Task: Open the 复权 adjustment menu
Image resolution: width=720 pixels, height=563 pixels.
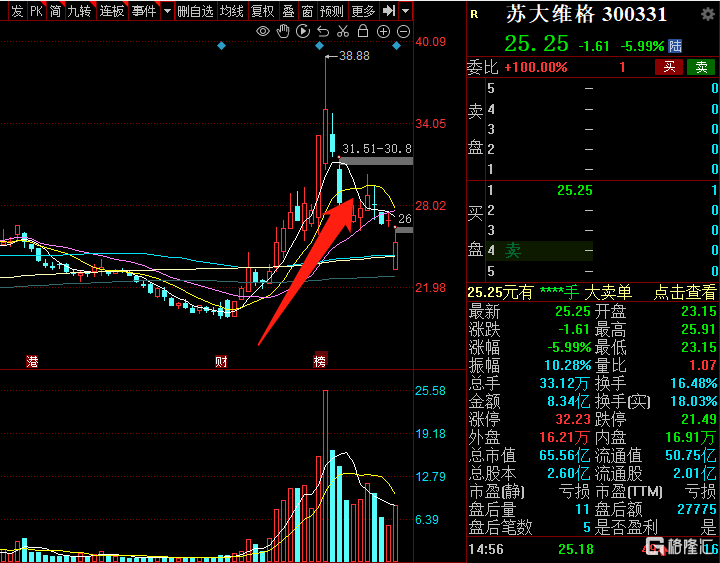Action: pos(263,11)
